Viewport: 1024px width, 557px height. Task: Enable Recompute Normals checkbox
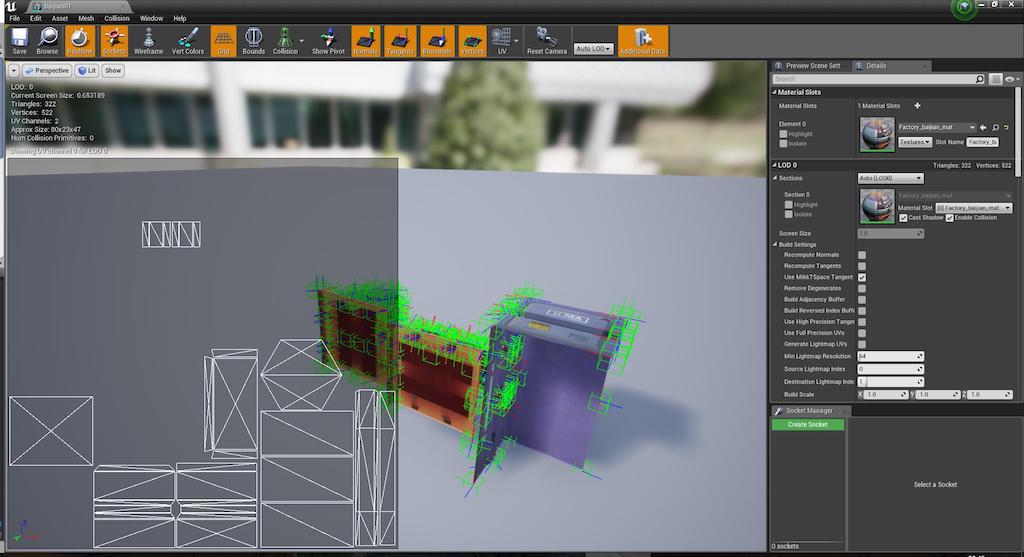(862, 255)
